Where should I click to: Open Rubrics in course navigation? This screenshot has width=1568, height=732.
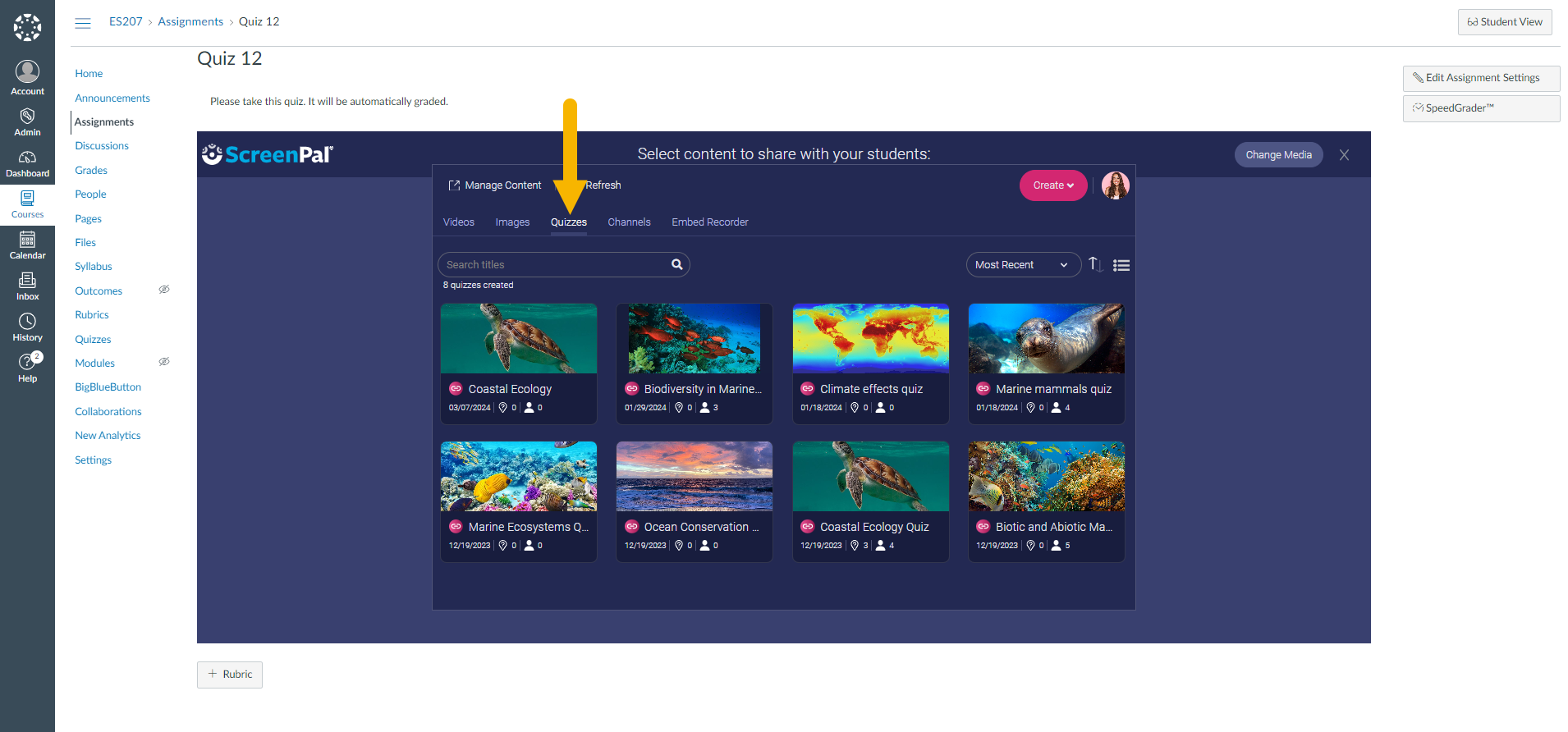tap(92, 315)
